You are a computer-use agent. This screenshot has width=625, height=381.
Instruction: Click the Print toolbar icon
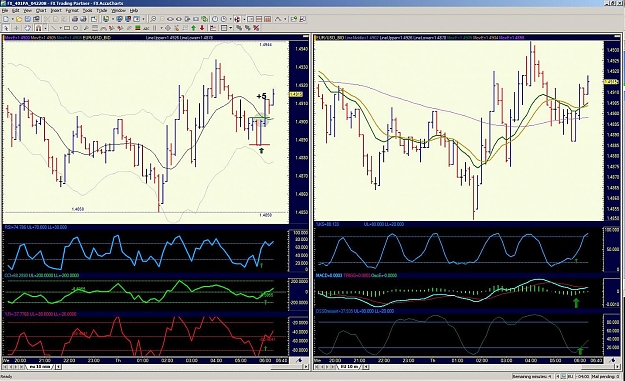coord(75,19)
